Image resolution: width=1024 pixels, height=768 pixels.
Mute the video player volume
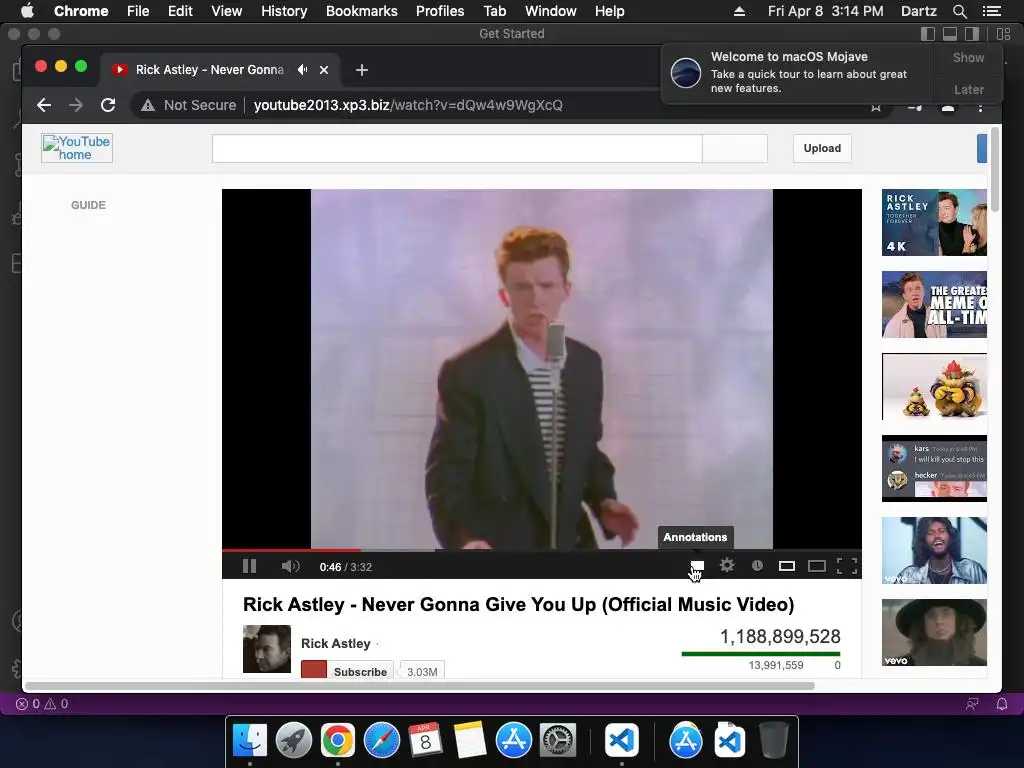tap(291, 566)
